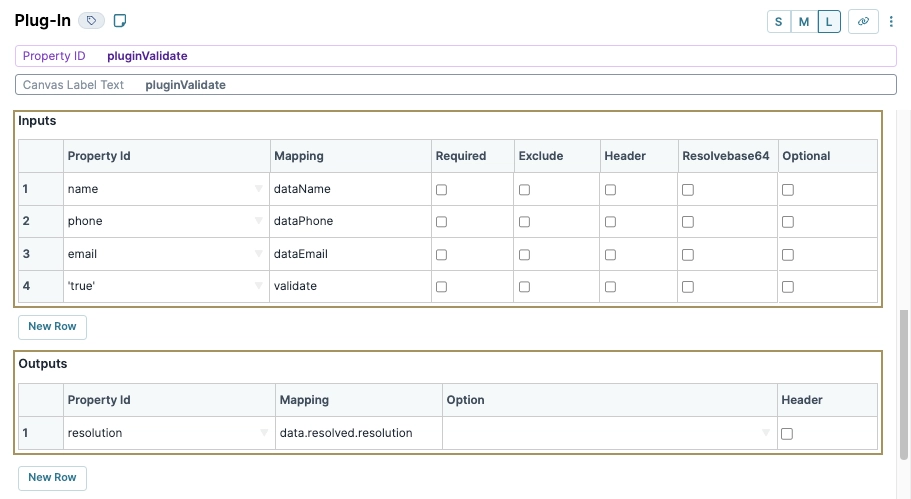Switch panel size to S

pos(779,22)
